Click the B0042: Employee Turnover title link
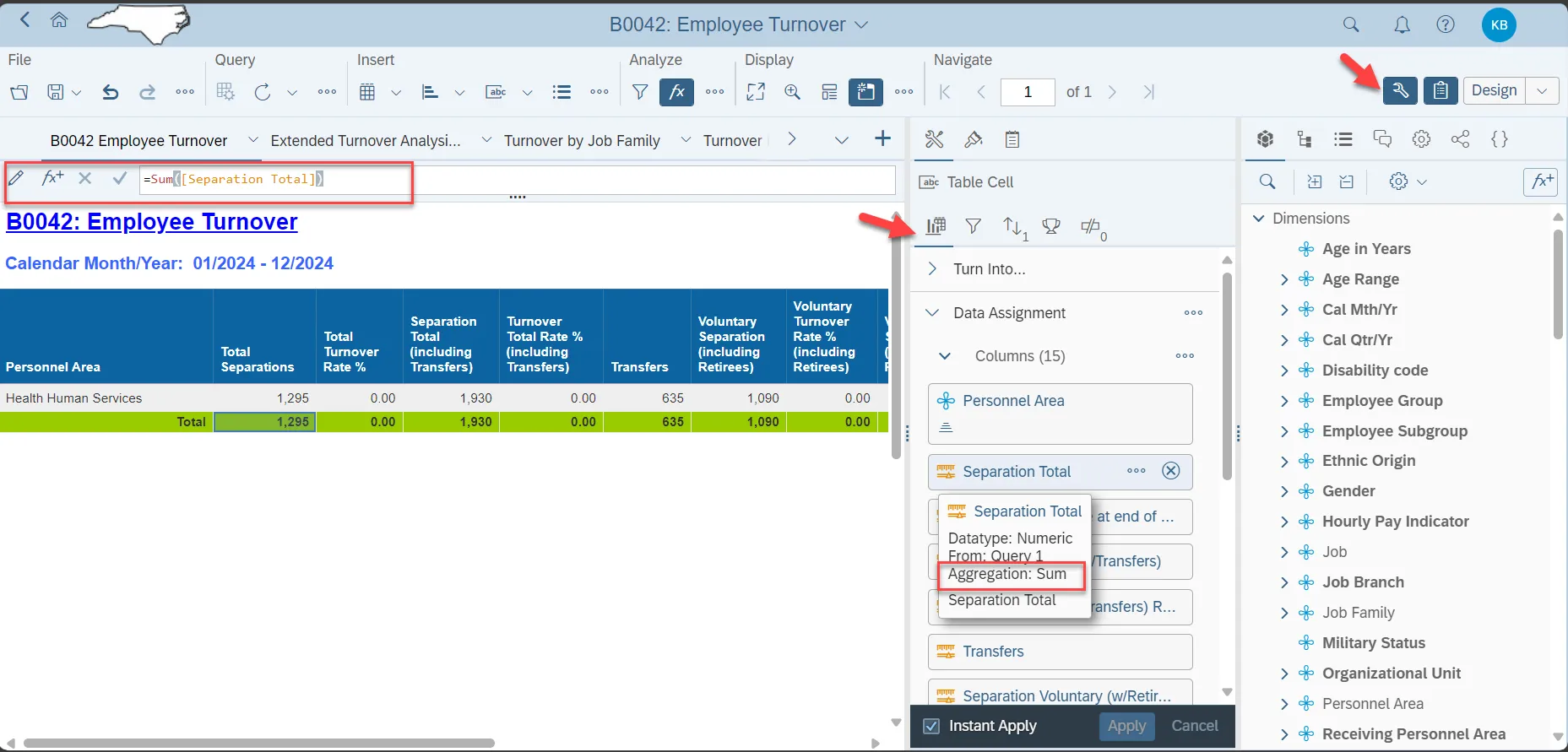The width and height of the screenshot is (1568, 752). point(152,222)
